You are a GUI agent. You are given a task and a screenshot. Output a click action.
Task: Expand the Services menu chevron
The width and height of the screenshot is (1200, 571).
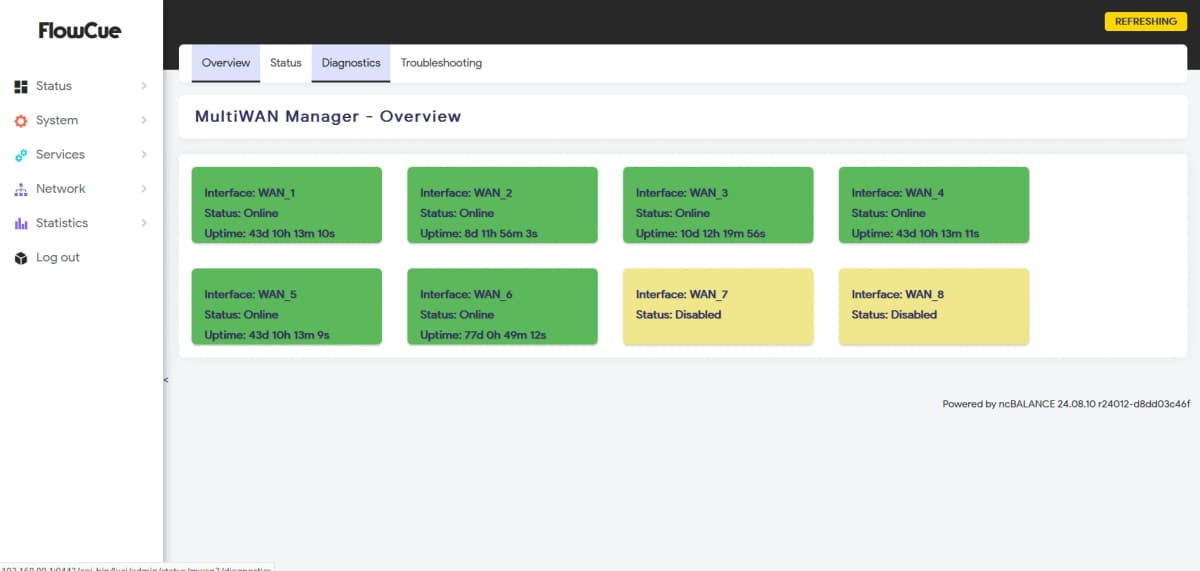pos(144,155)
